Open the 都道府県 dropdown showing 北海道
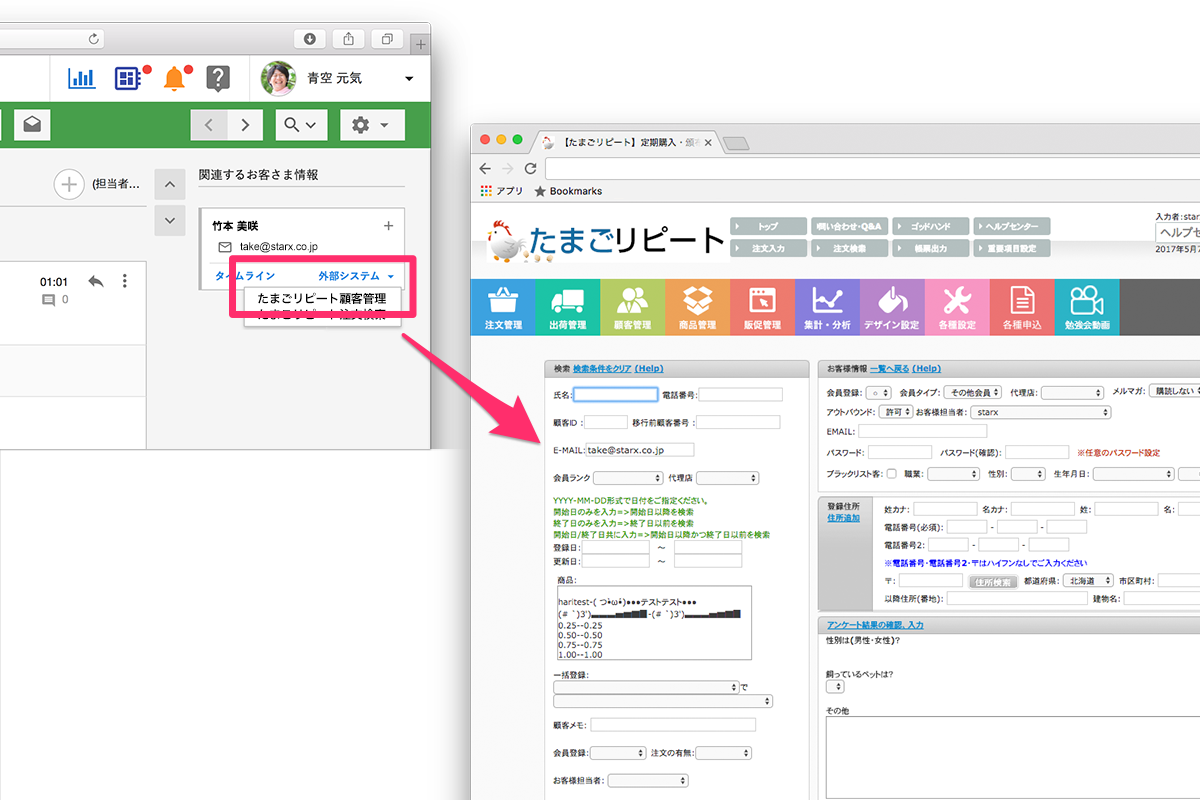 [1087, 581]
